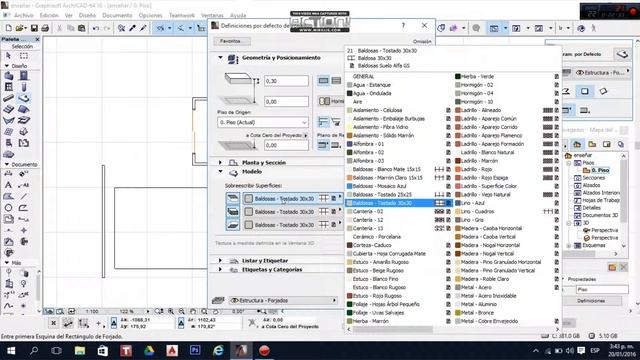Click slab thickness field showing 0,30
Screen dimensions: 640x360
pos(286,81)
